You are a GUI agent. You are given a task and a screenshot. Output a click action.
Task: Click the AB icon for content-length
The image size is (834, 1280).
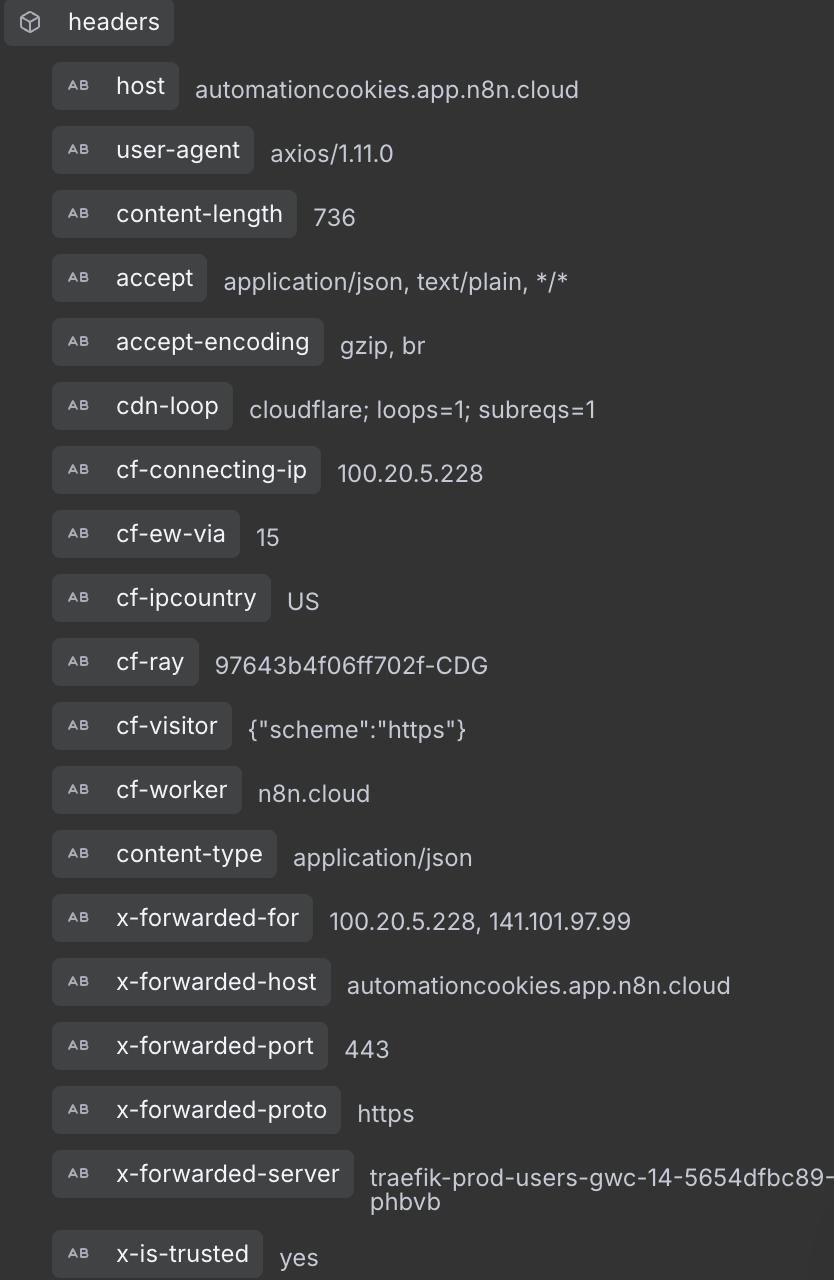(79, 214)
